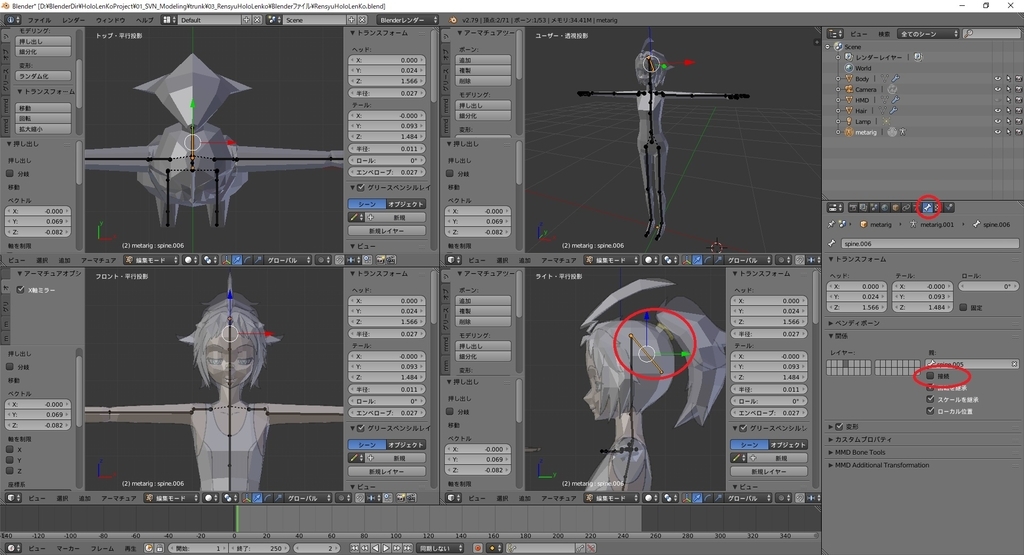This screenshot has width=1024, height=555.
Task: Click the info editor type icon at top-left
Action: point(12,20)
